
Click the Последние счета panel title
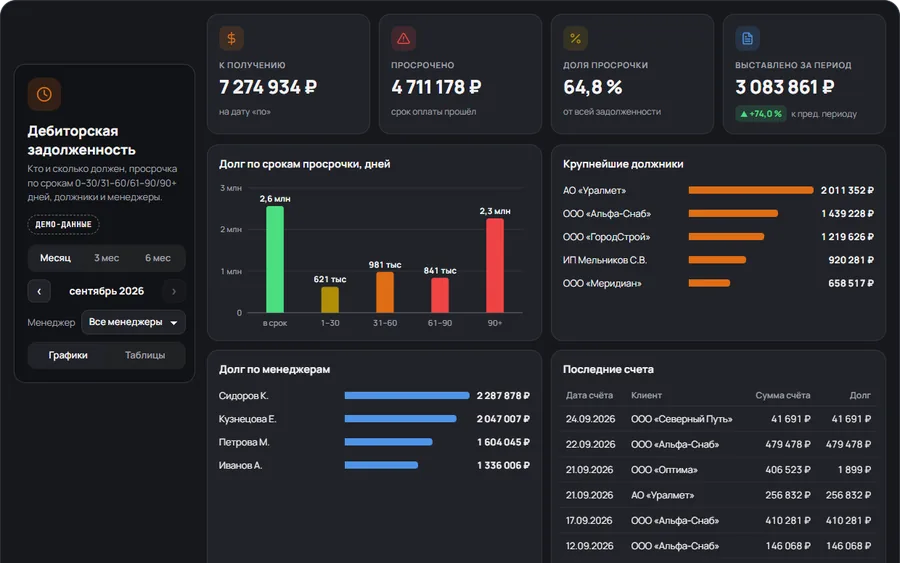pos(608,370)
